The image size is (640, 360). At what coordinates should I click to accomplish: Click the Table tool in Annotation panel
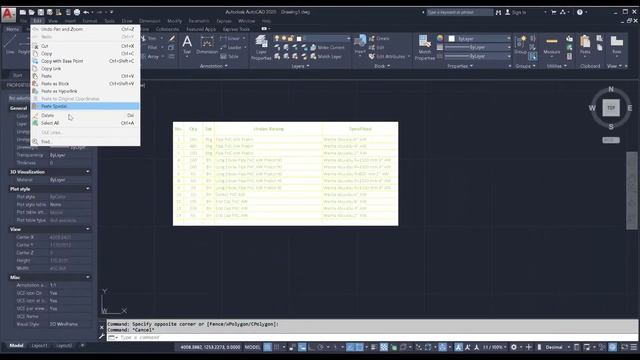[229, 57]
